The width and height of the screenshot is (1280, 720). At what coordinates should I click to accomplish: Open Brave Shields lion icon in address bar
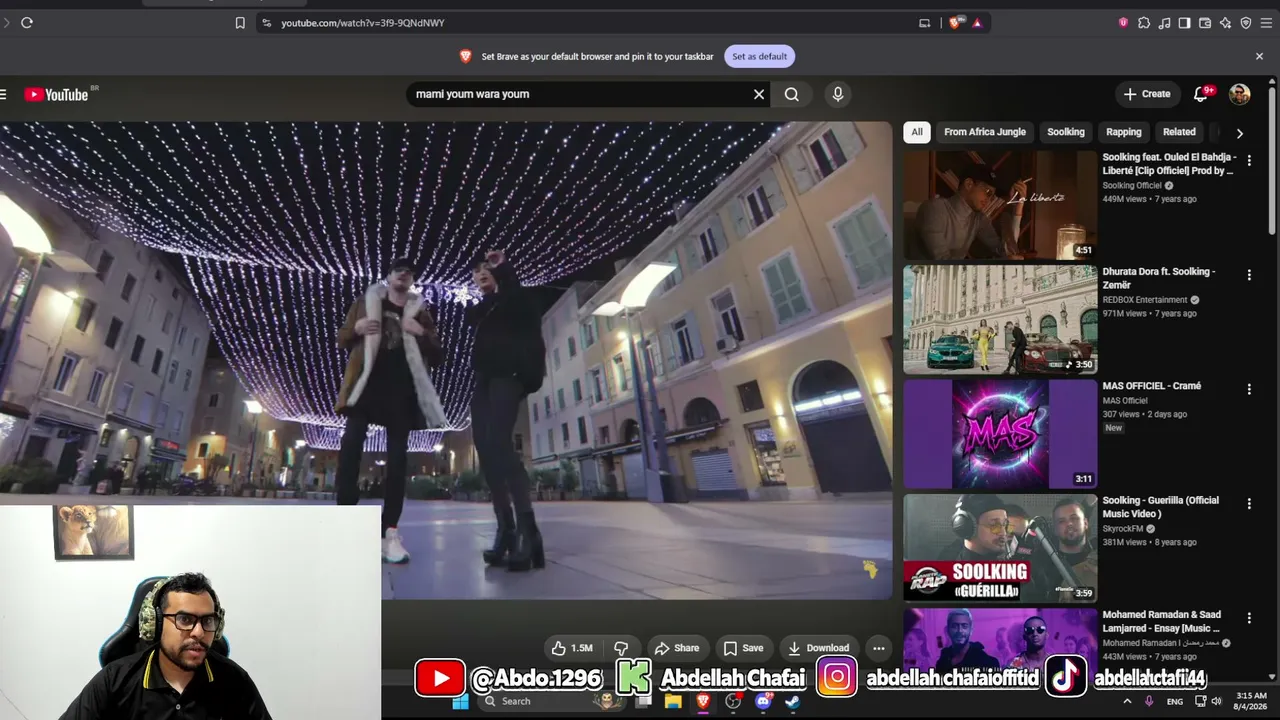pos(955,23)
